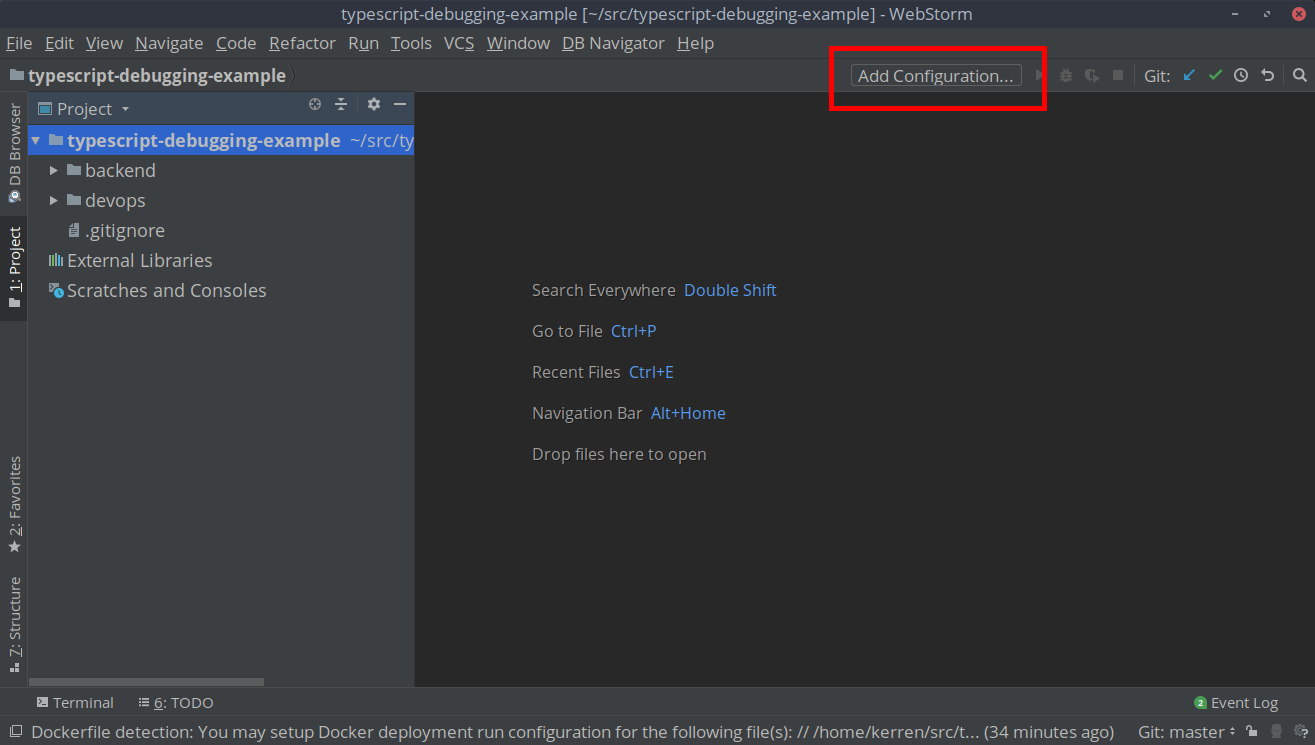Click the Run with Coverage icon
Screen dimensions: 1315x745
pos(1092,76)
